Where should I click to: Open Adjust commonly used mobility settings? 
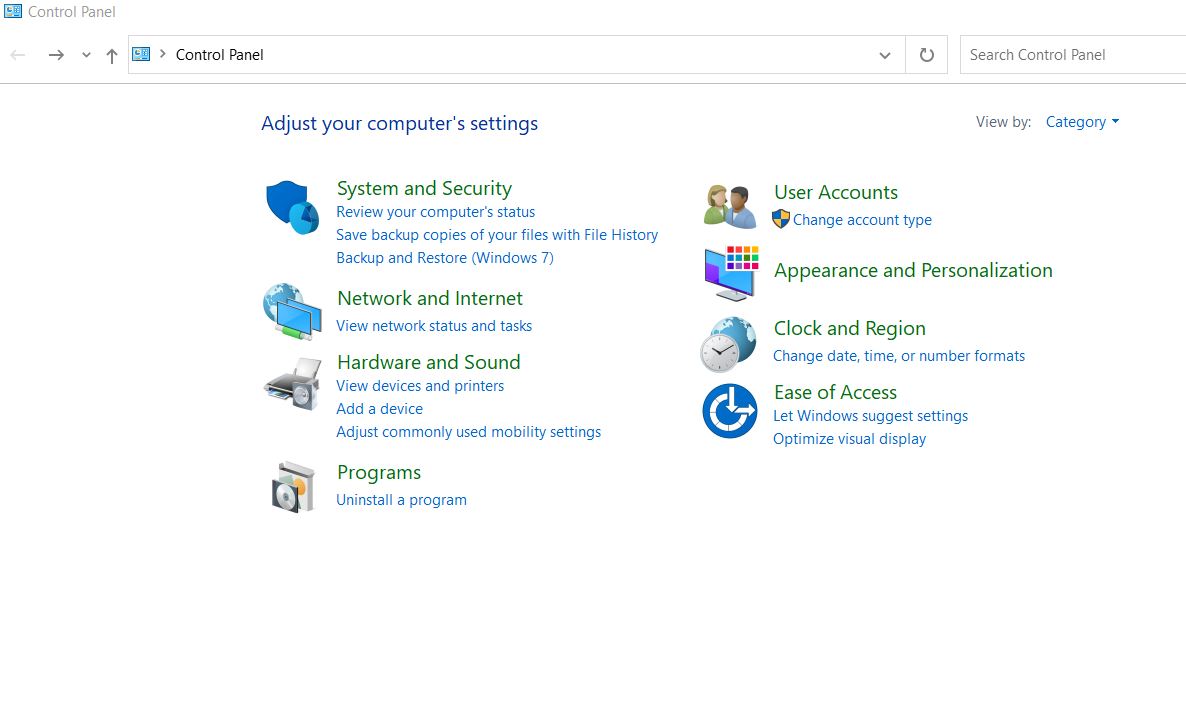pyautogui.click(x=469, y=432)
